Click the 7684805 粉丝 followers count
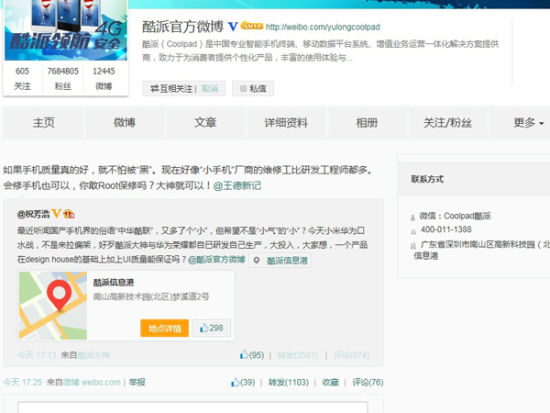550x413 pixels. tap(63, 78)
